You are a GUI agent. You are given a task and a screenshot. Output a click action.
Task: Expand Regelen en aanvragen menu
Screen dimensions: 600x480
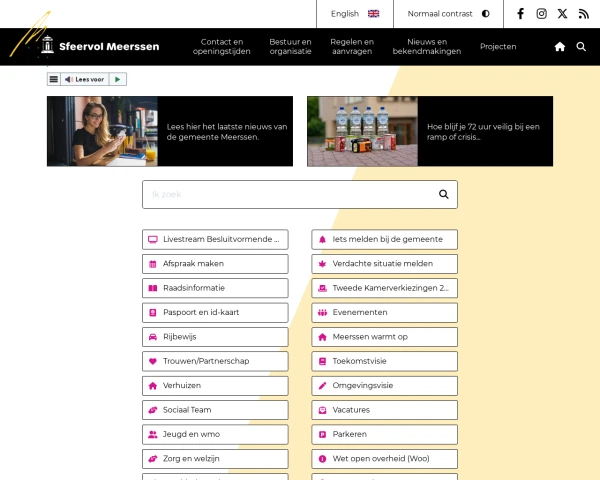coord(352,47)
